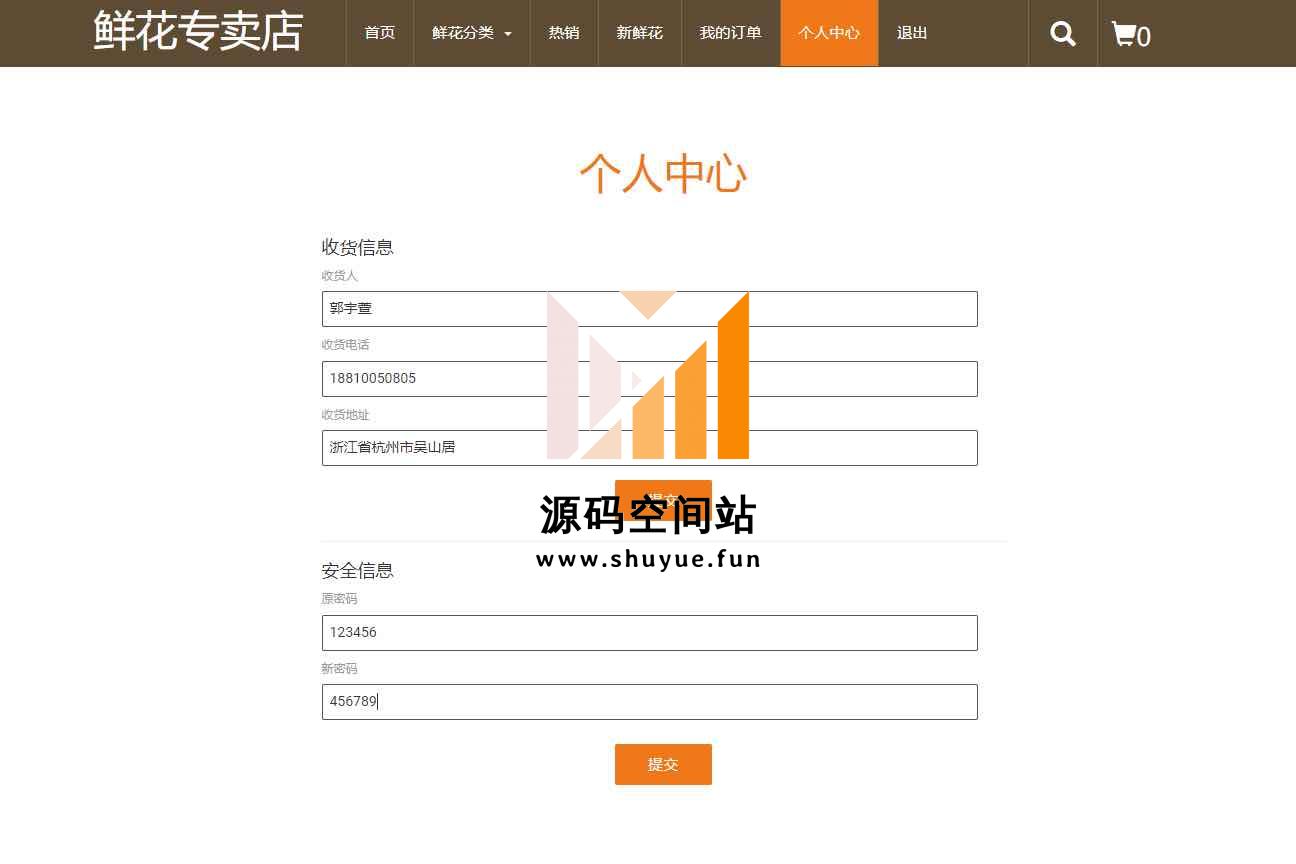
Task: Click the 鲜花专卖店 site logo
Action: 198,31
